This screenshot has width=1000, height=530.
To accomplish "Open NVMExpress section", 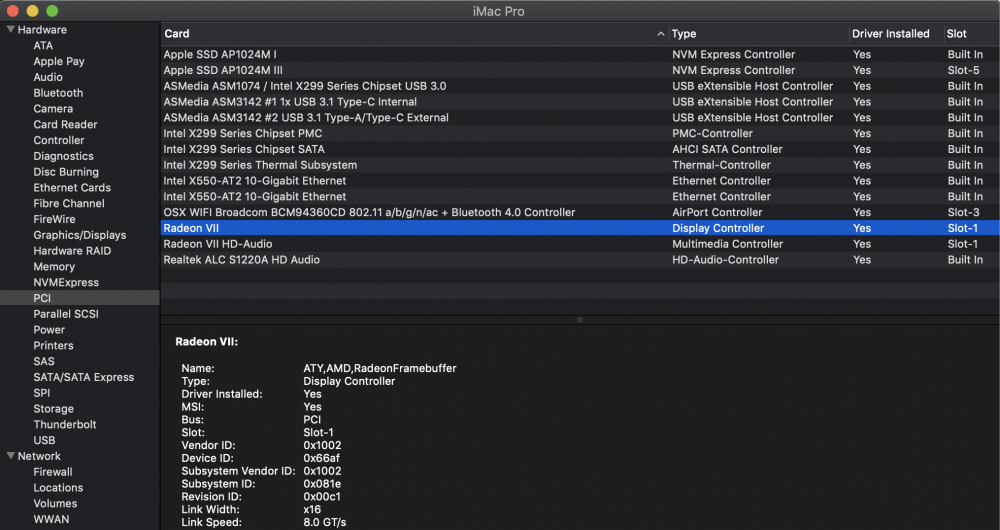I will click(x=66, y=283).
